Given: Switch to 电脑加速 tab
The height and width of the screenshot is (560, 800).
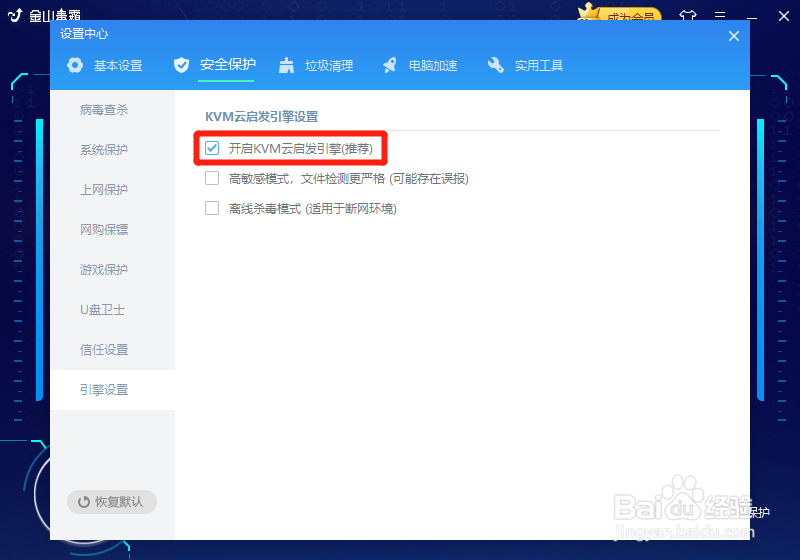Looking at the screenshot, I should (420, 65).
